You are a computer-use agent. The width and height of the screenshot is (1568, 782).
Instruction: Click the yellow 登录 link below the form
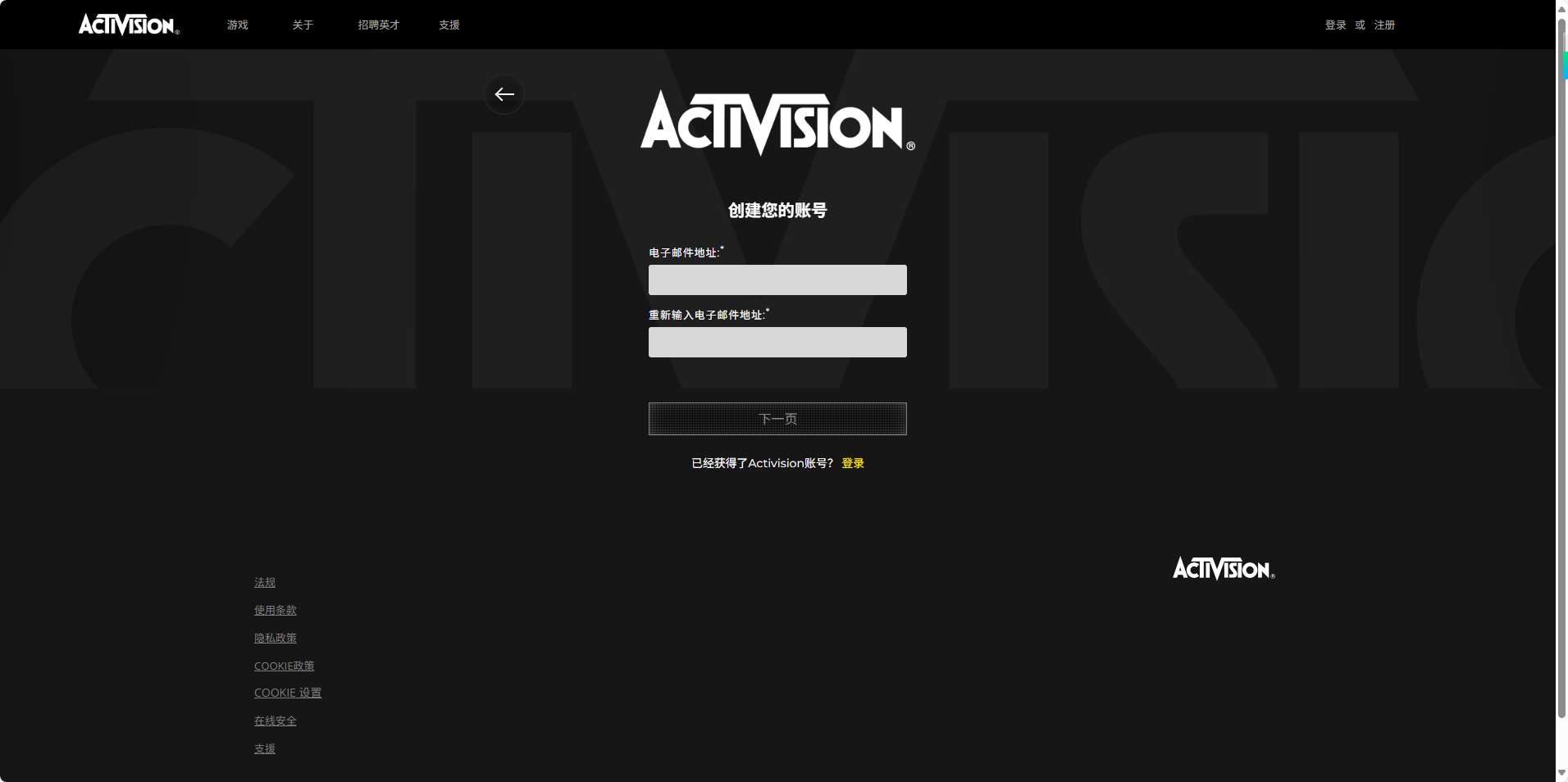point(853,463)
